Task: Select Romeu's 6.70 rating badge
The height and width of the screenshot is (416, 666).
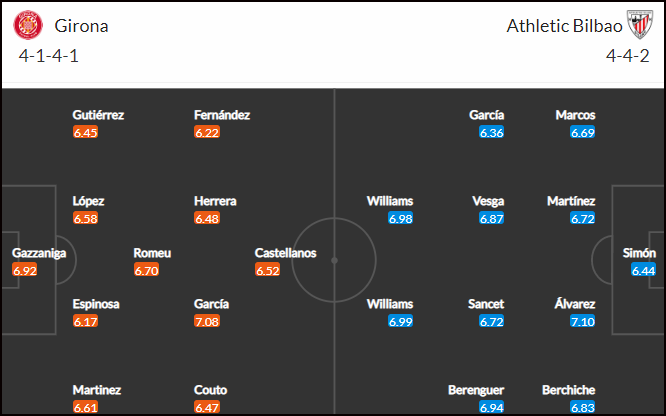Action: pos(146,270)
